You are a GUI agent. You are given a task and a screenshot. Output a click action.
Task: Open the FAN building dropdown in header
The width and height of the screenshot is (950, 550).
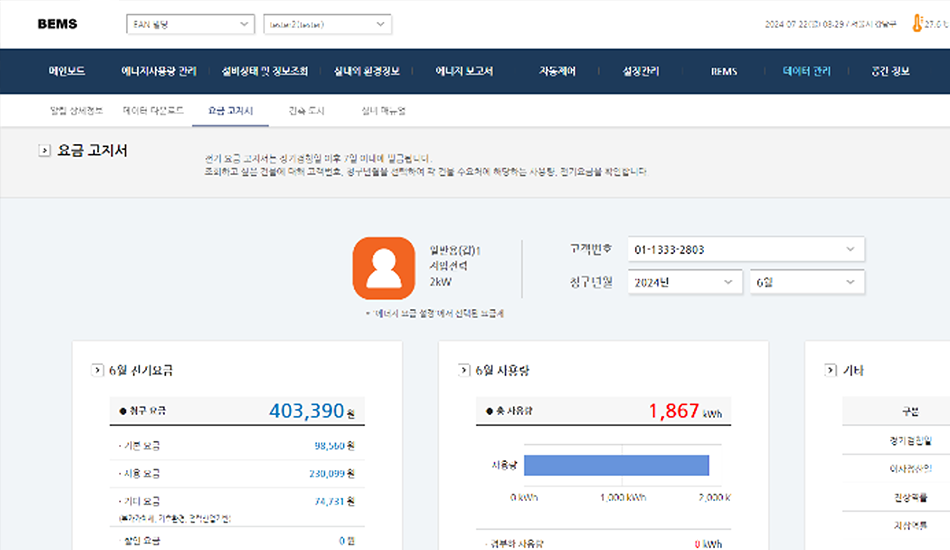191,24
